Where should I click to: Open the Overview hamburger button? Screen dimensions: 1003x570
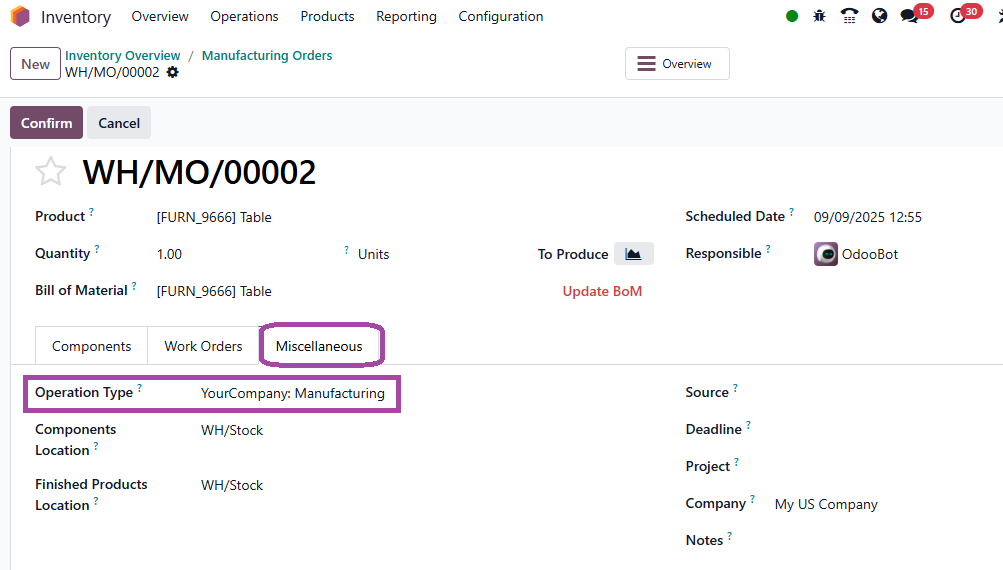coord(677,63)
